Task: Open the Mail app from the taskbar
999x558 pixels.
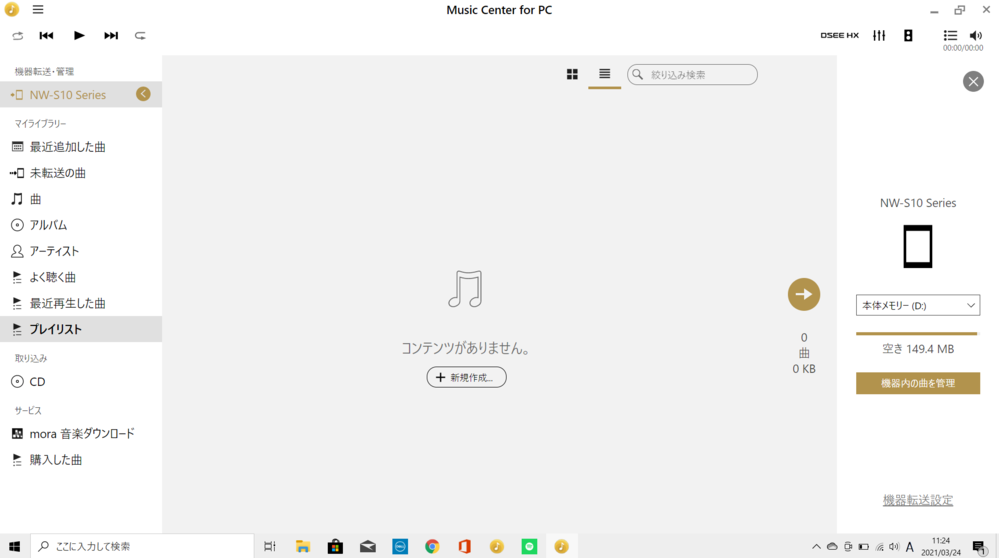Action: pos(368,546)
